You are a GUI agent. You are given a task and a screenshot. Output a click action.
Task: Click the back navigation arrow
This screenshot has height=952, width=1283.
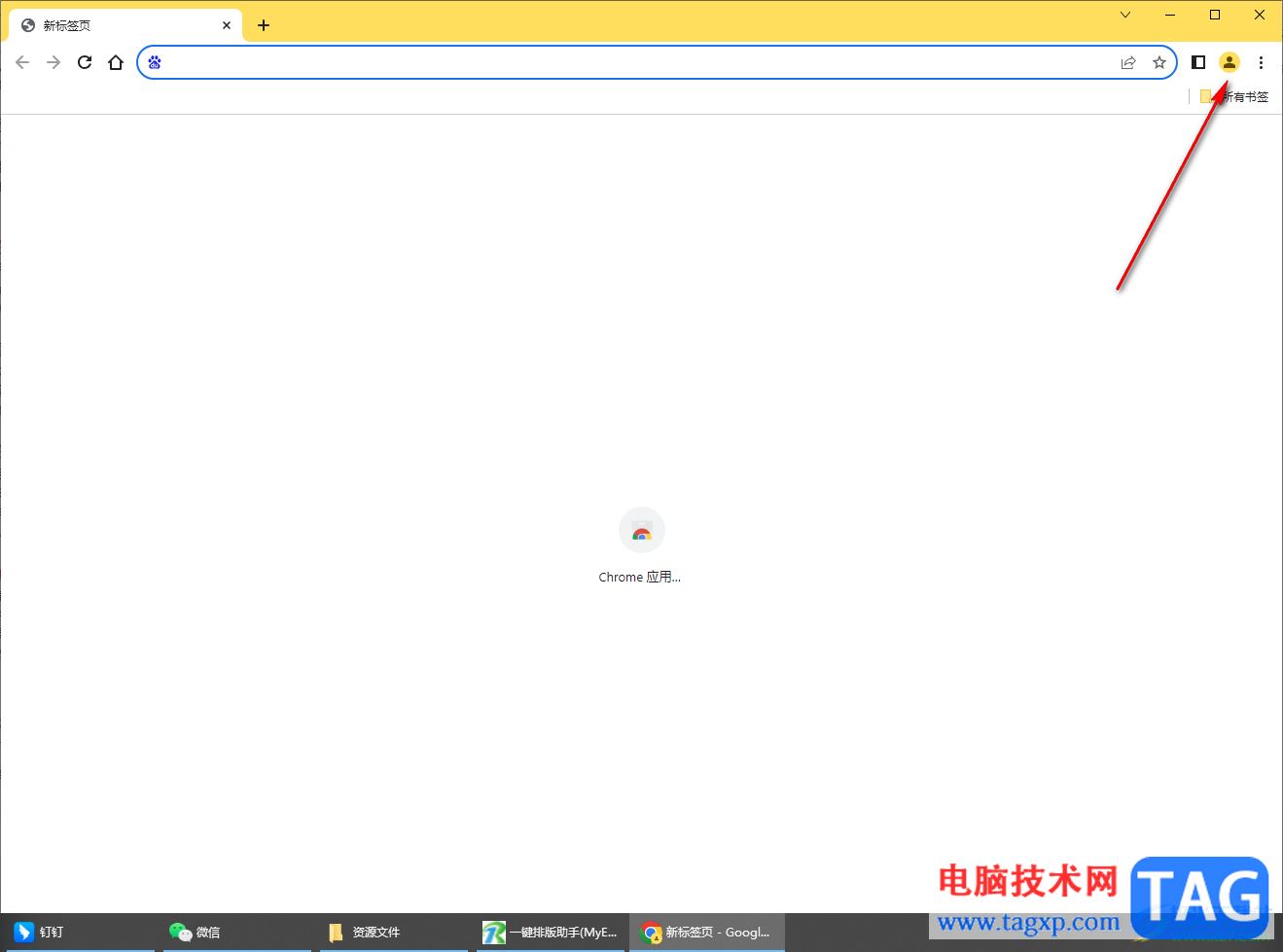(22, 61)
